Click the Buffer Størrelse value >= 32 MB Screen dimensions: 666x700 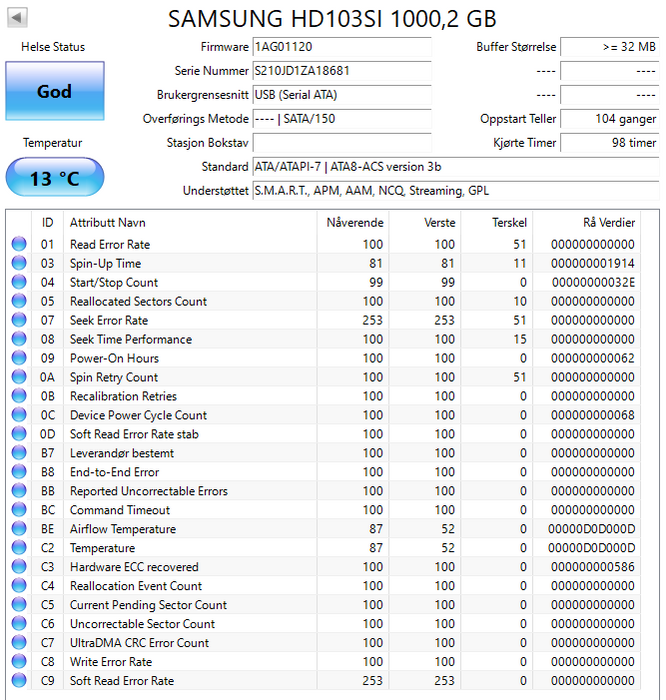coord(610,47)
